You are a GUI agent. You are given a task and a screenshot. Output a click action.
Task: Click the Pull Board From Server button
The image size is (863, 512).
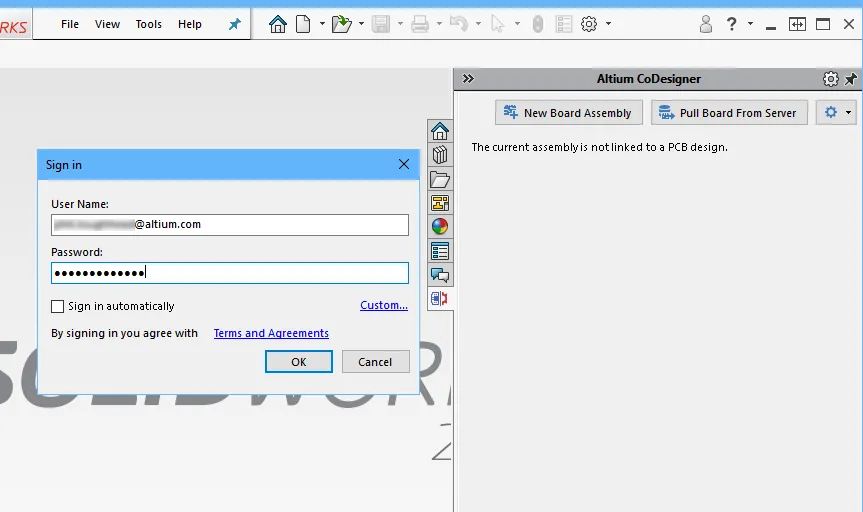click(x=729, y=112)
